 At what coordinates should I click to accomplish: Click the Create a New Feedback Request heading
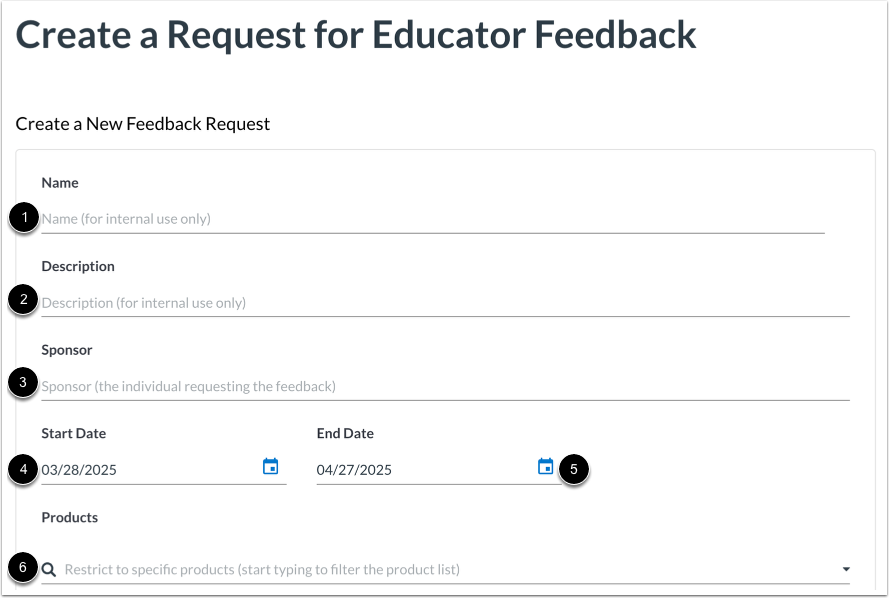(142, 123)
